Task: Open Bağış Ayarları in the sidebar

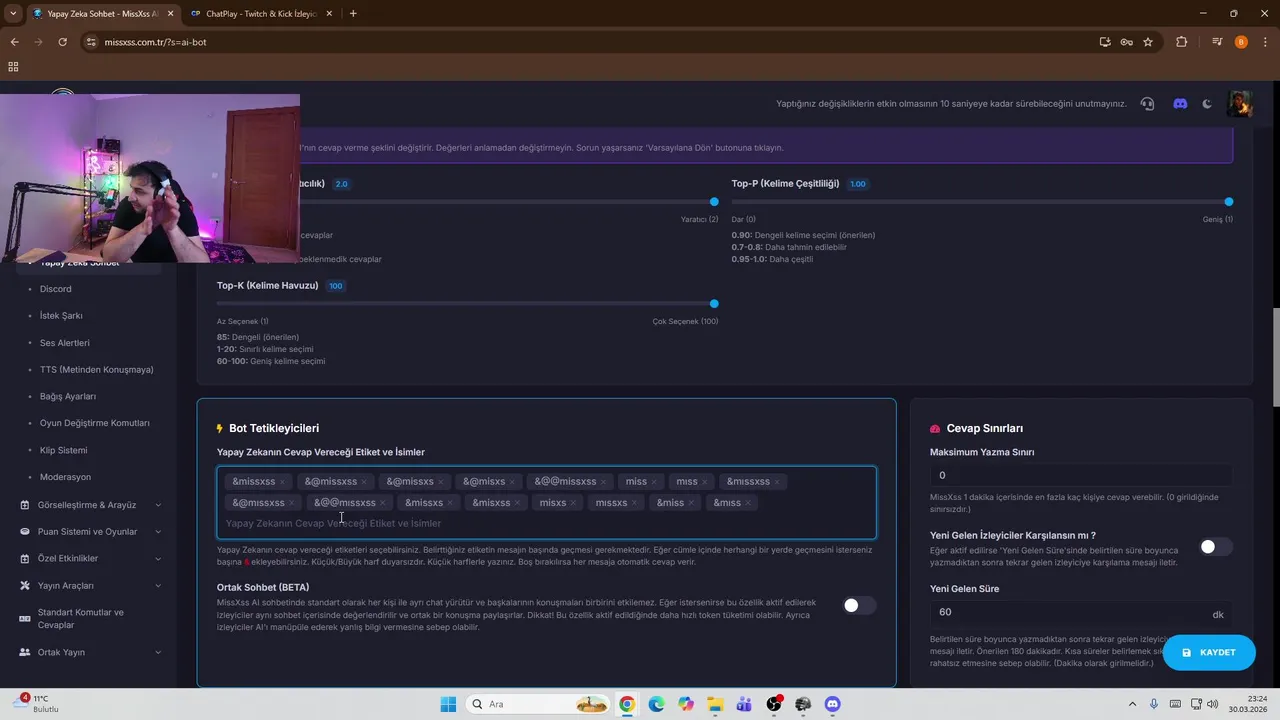Action: tap(68, 396)
